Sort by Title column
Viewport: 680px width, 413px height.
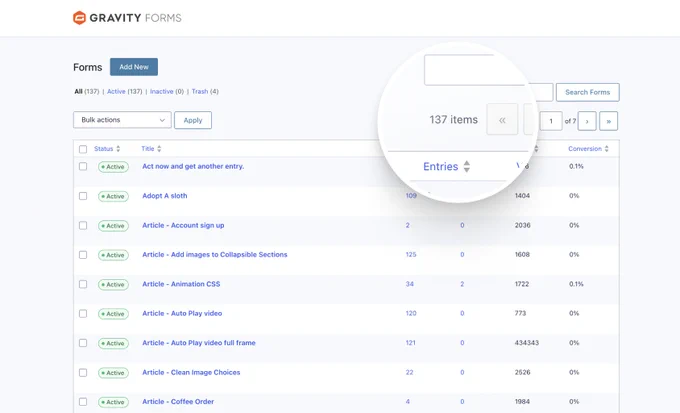(151, 149)
